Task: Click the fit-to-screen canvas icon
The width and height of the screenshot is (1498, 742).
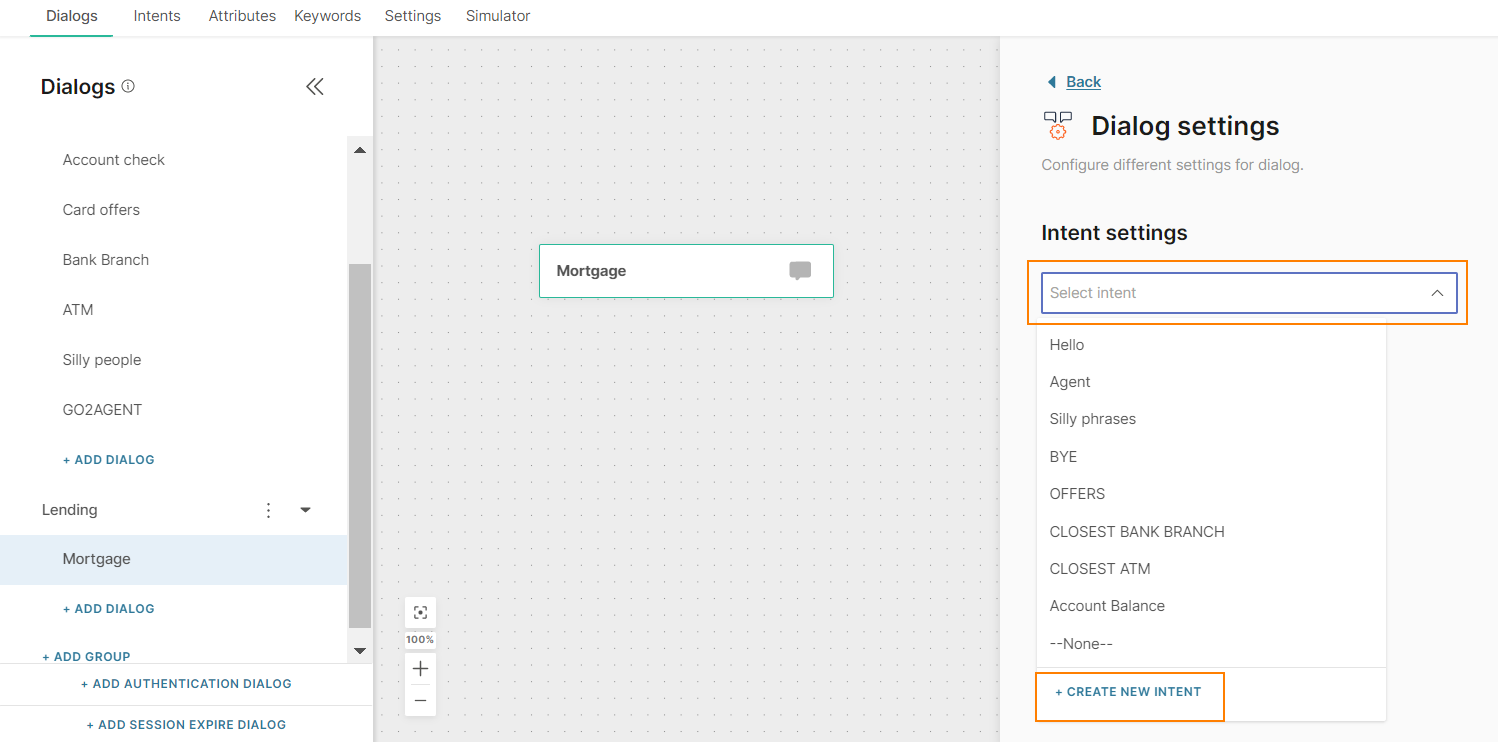Action: (420, 613)
